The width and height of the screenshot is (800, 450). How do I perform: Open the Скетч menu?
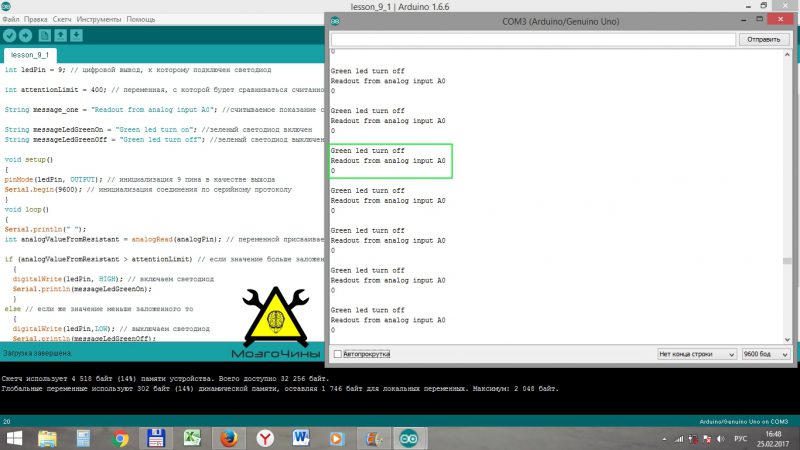click(x=62, y=19)
